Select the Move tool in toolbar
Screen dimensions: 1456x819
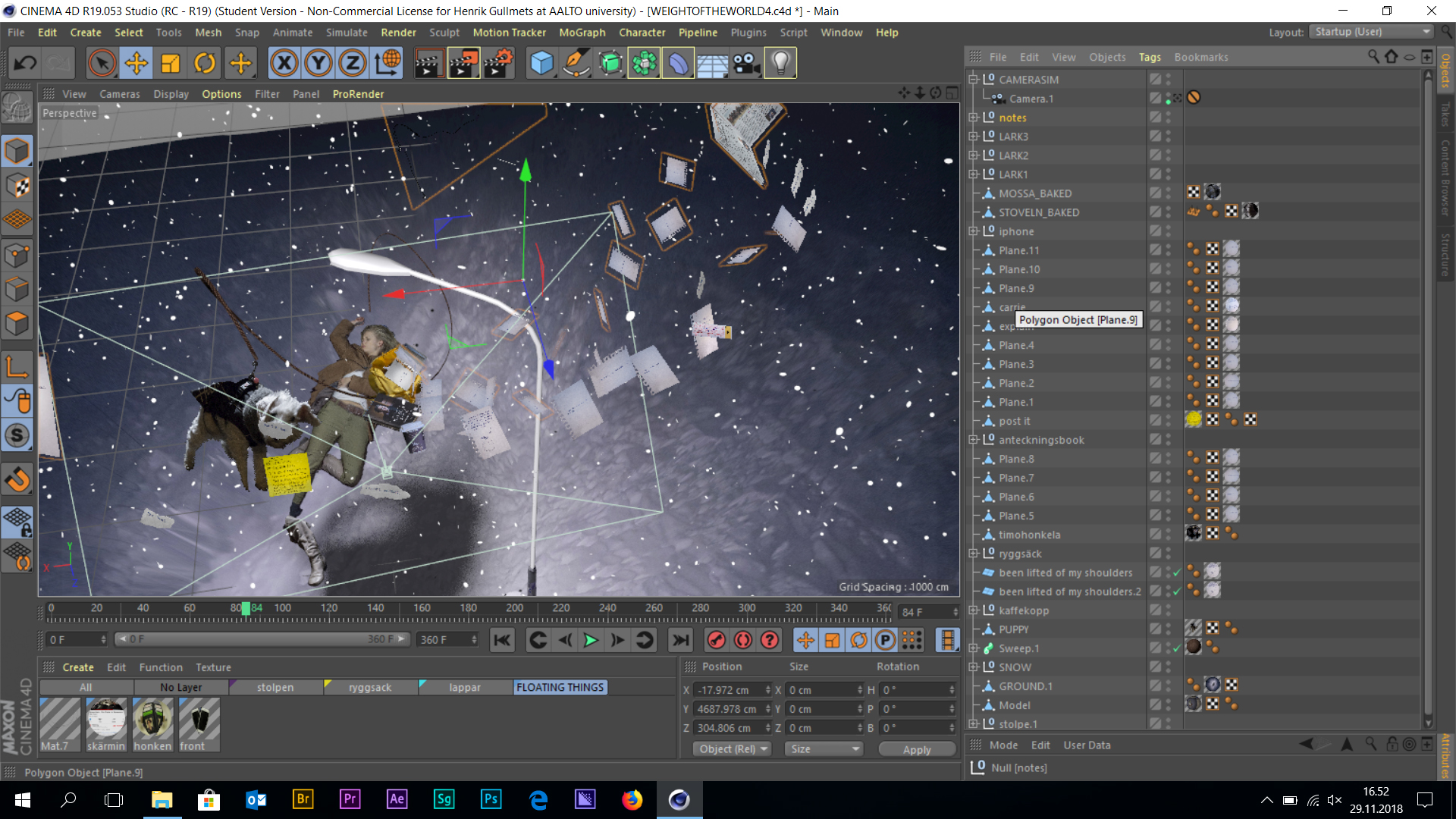tap(136, 63)
